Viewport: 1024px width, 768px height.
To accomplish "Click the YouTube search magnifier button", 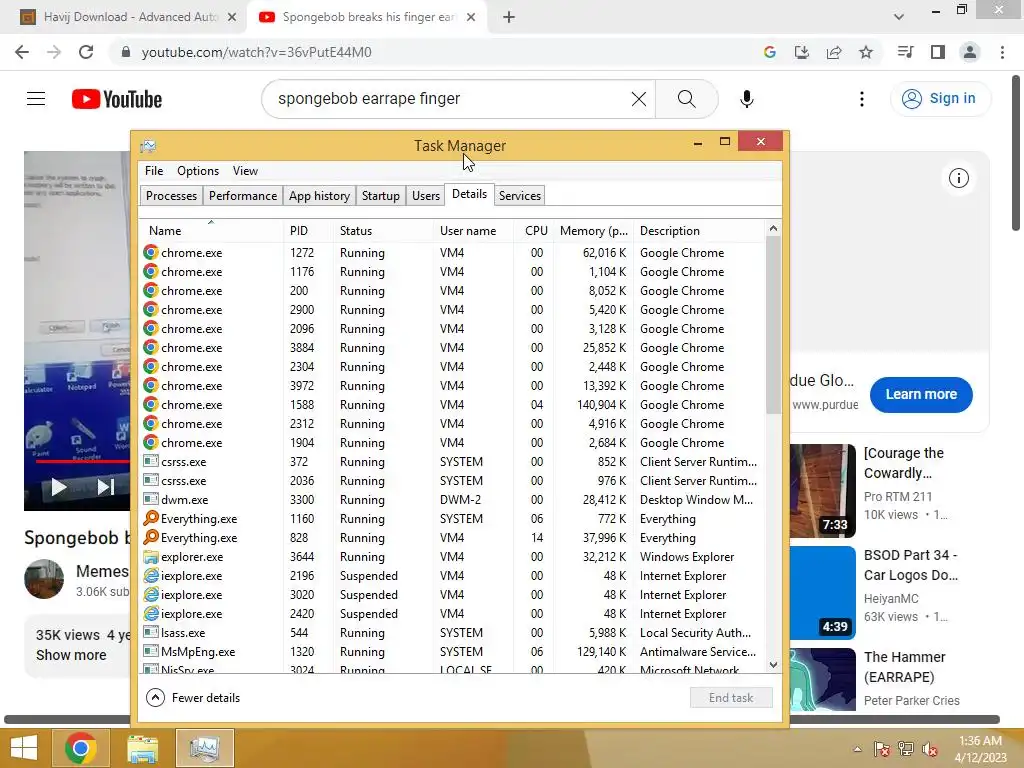I will (x=686, y=99).
